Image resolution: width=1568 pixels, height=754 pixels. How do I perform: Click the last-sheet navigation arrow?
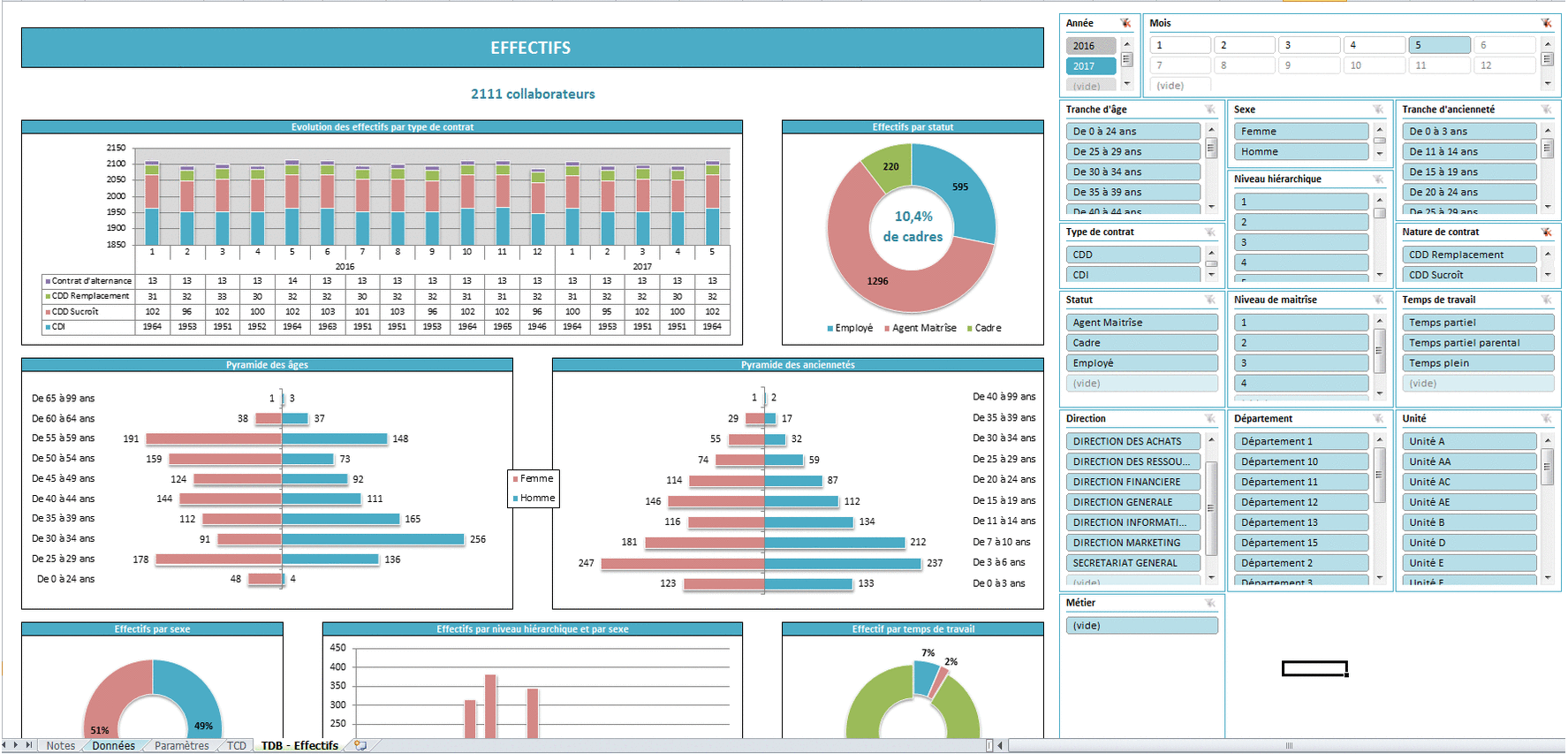tap(29, 745)
